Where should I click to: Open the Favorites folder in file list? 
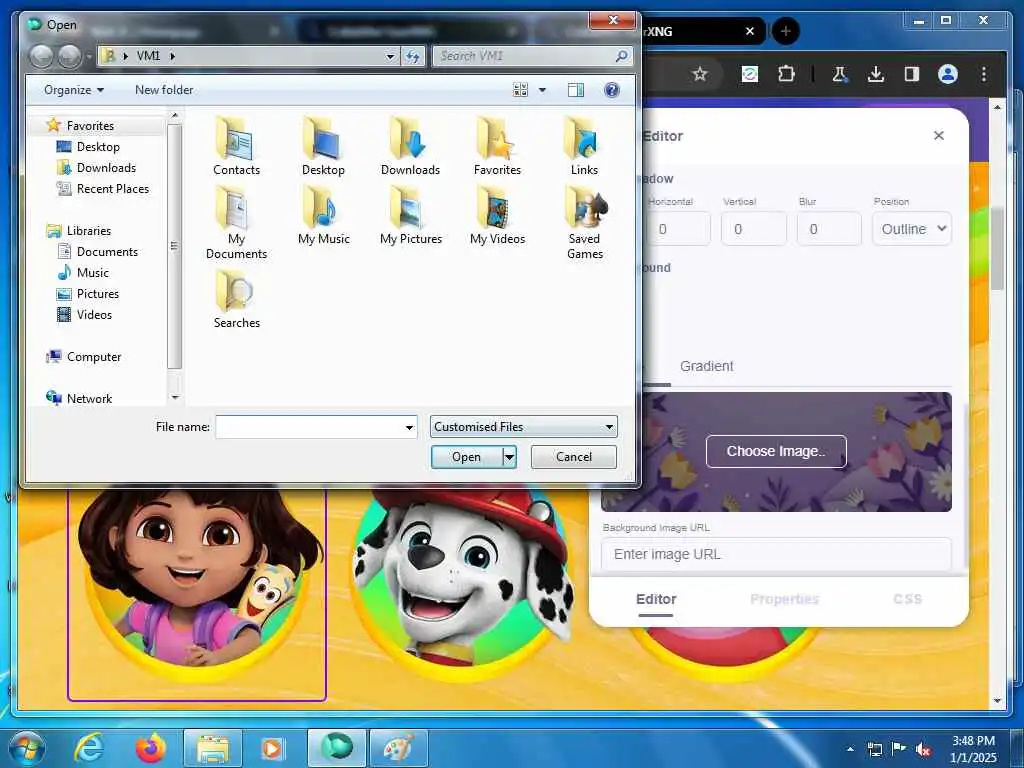pos(497,146)
